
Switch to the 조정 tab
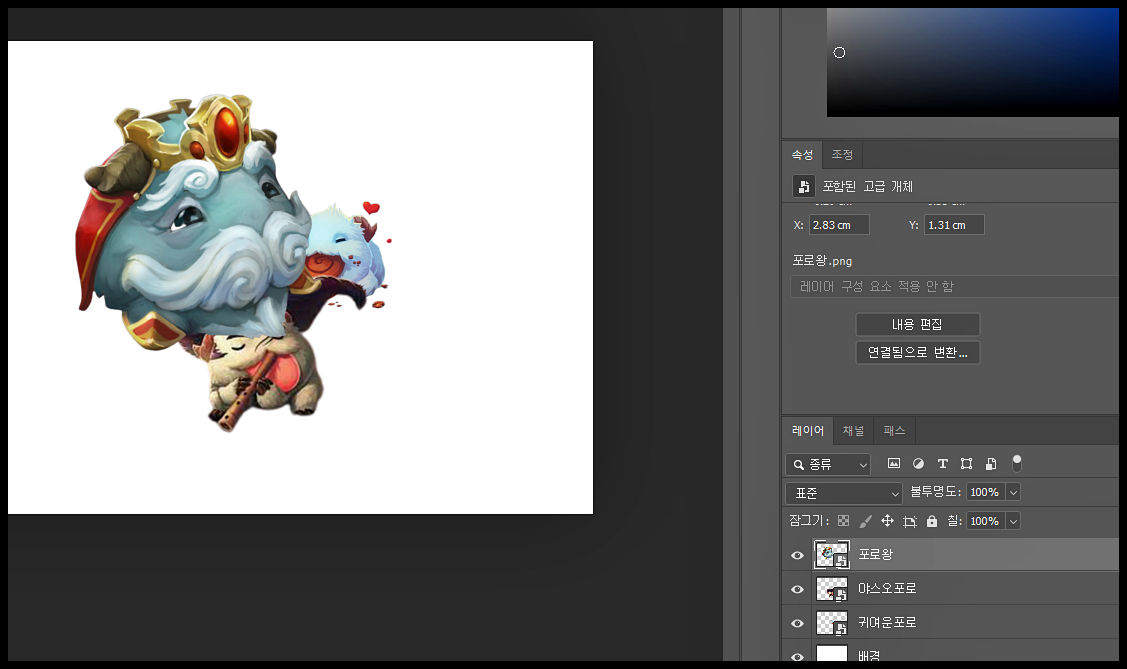pos(842,154)
